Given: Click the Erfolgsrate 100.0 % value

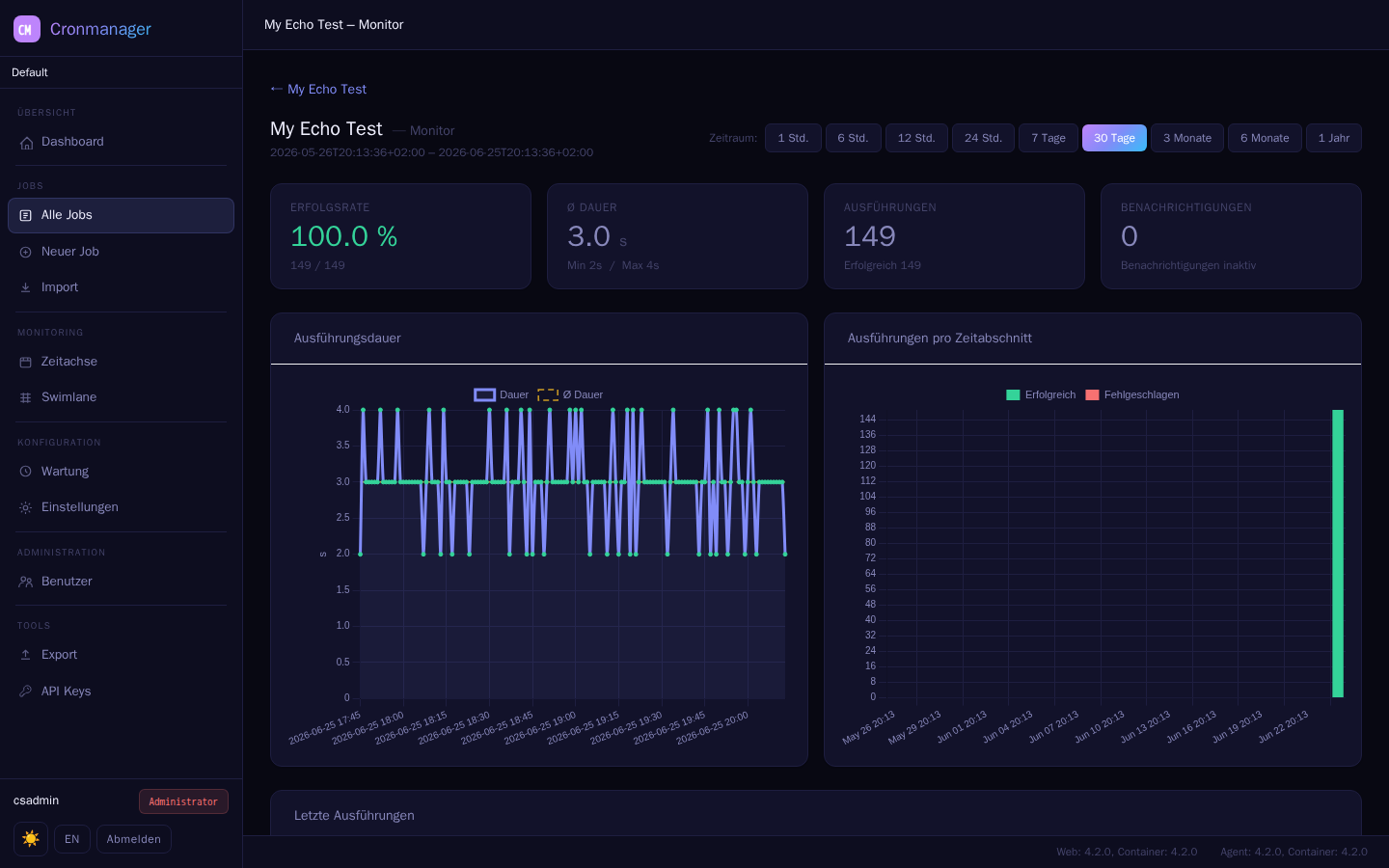Looking at the screenshot, I should click(344, 236).
